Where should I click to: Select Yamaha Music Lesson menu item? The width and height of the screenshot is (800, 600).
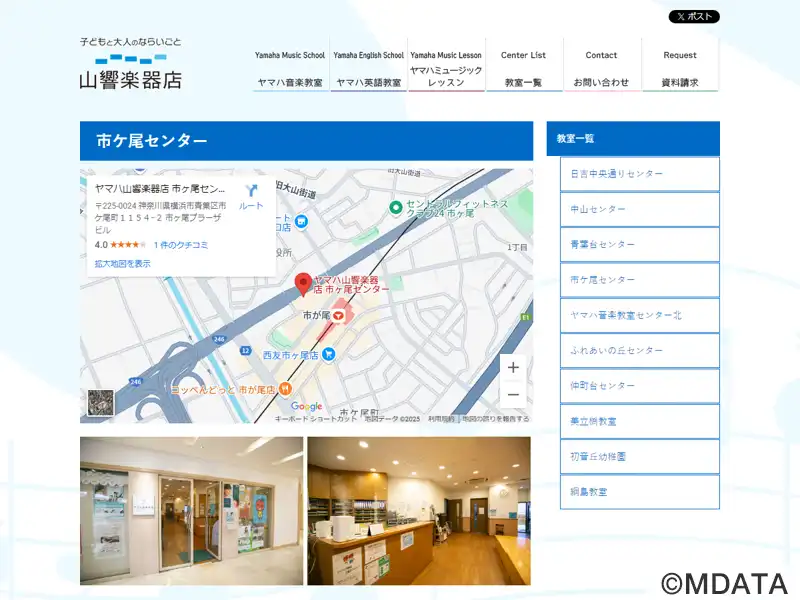click(446, 65)
